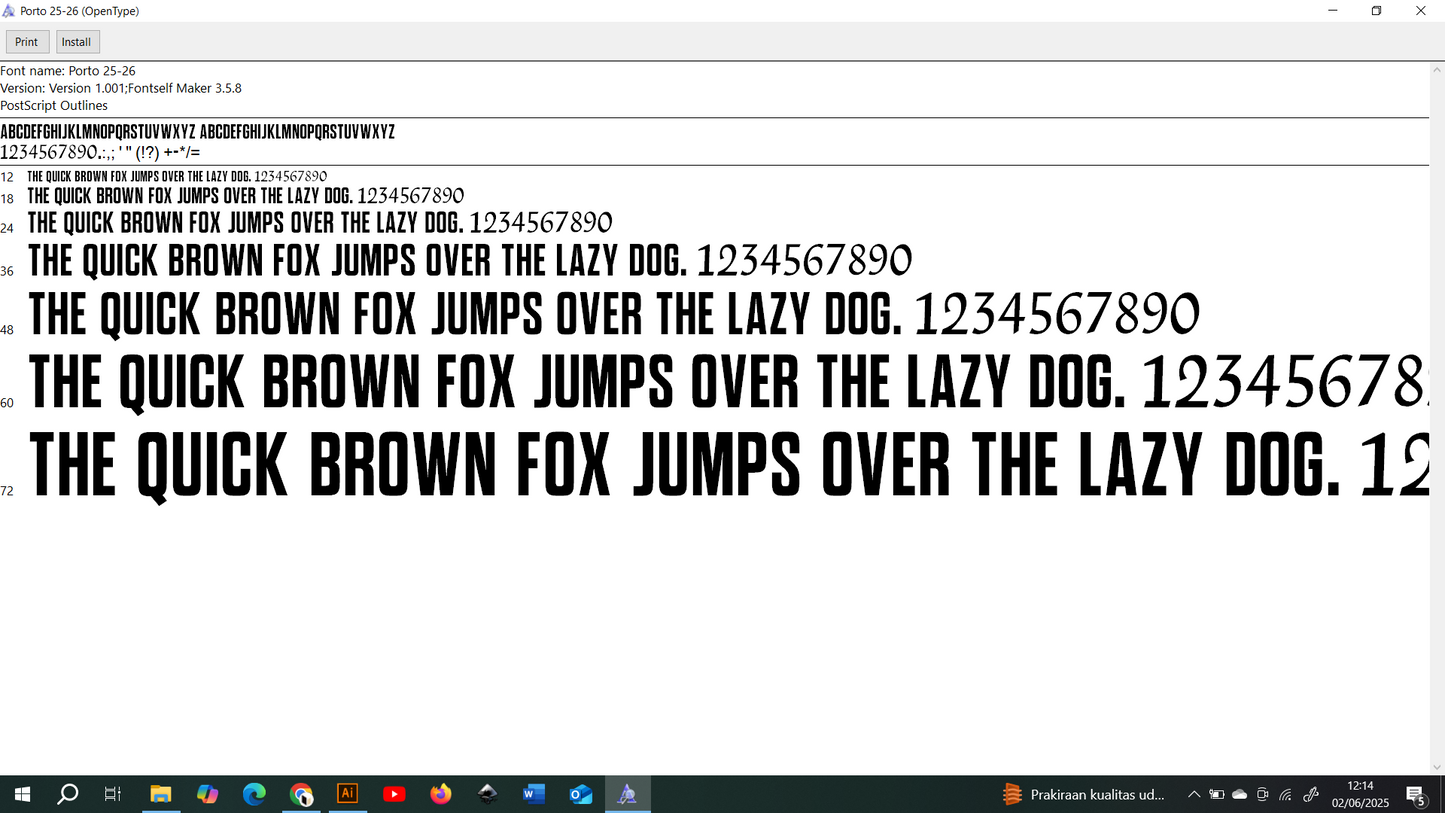The image size is (1445, 813).
Task: Click the font viewer taskbar icon
Action: coord(627,794)
